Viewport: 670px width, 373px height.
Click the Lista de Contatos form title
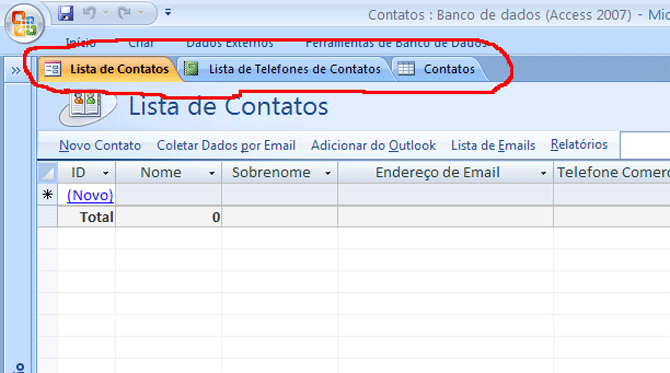pyautogui.click(x=229, y=106)
